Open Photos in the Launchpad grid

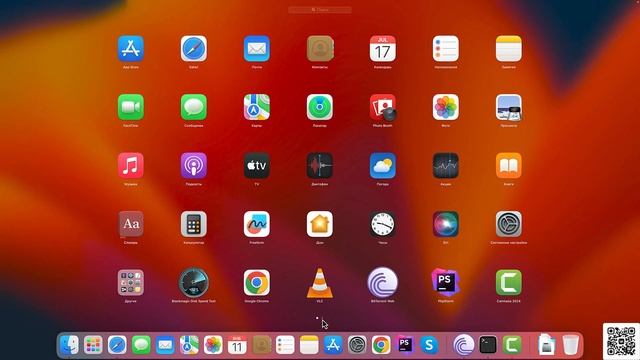click(x=446, y=107)
